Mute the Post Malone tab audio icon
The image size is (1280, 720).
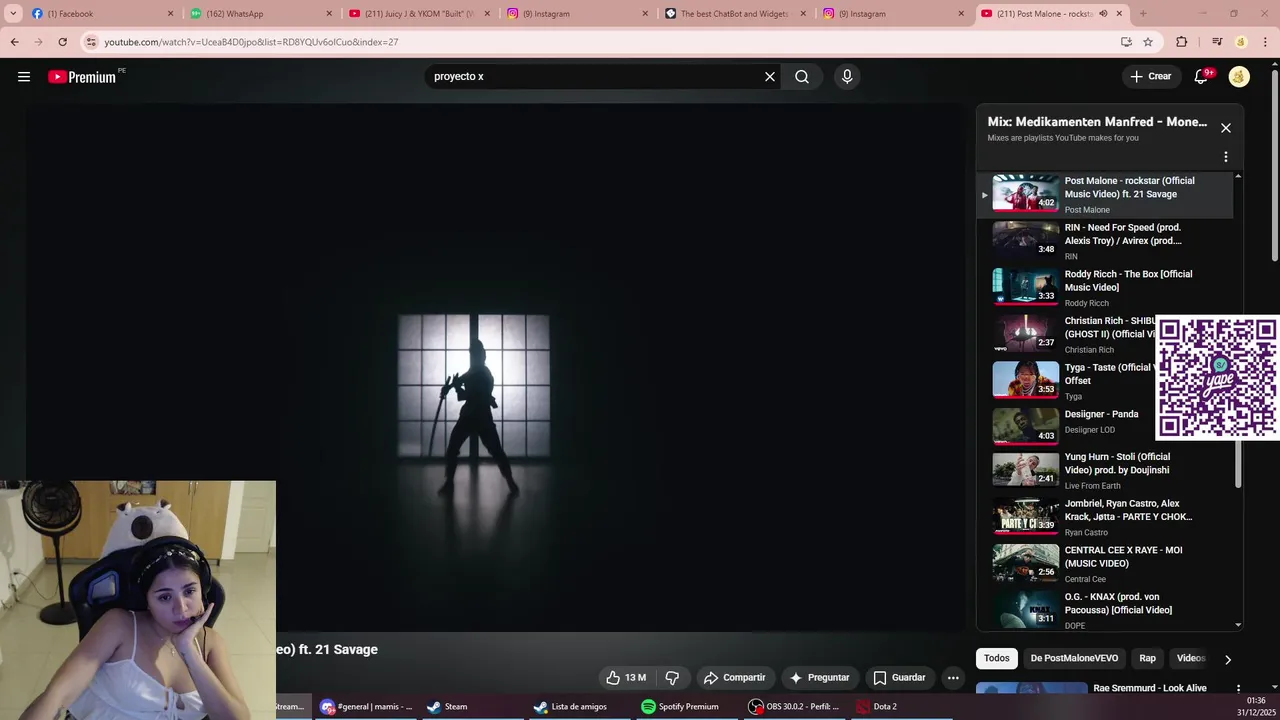click(x=1103, y=14)
